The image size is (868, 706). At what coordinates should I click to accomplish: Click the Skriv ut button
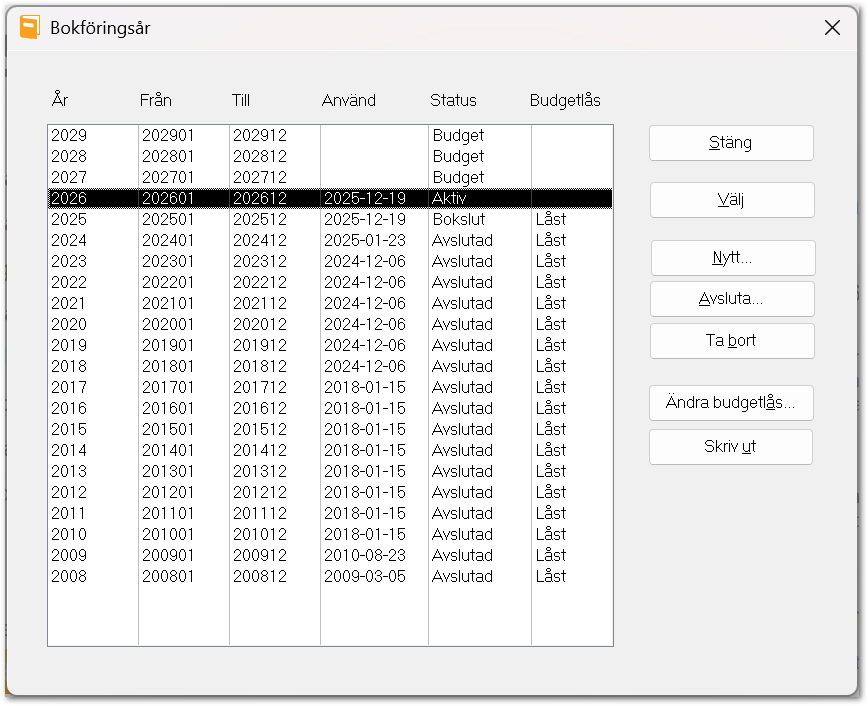point(730,447)
